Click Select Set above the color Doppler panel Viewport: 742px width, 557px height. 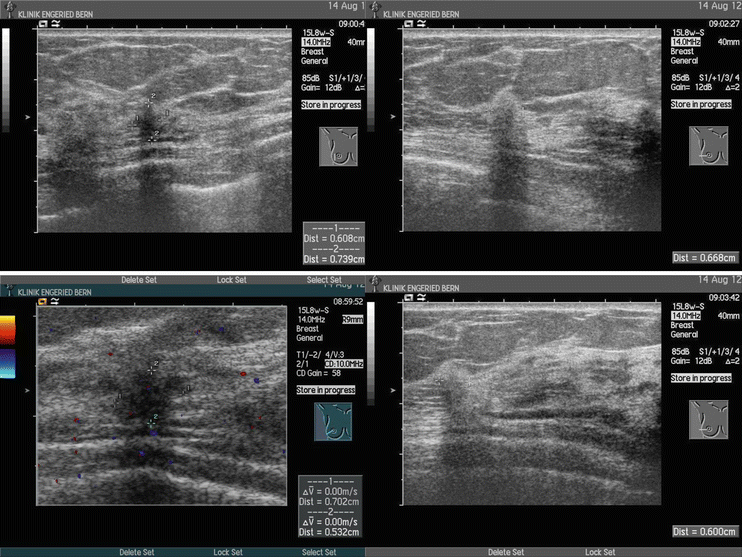point(326,280)
